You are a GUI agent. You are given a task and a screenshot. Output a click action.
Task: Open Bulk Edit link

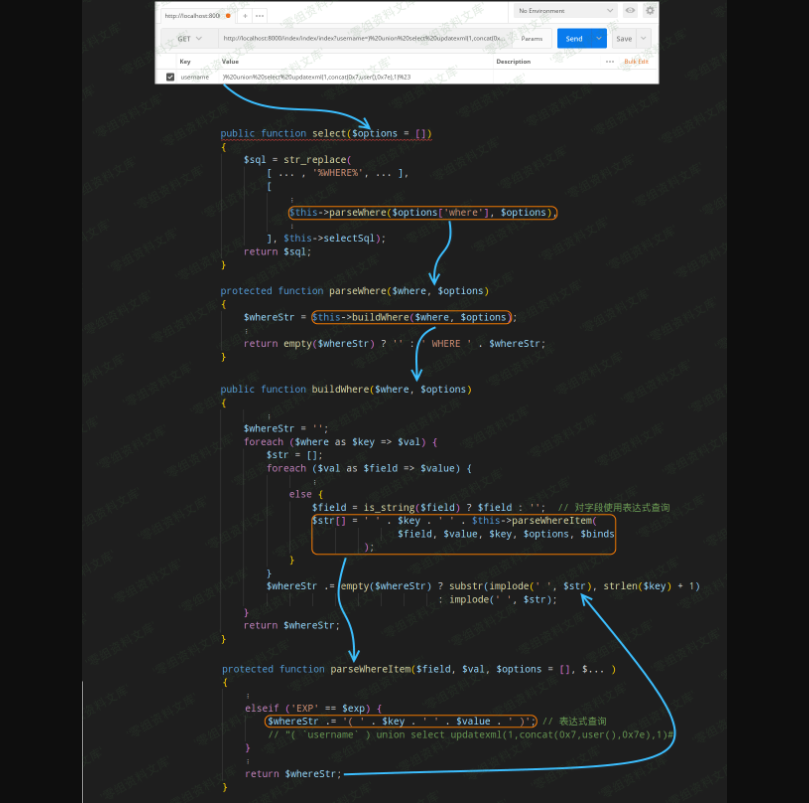coord(636,61)
